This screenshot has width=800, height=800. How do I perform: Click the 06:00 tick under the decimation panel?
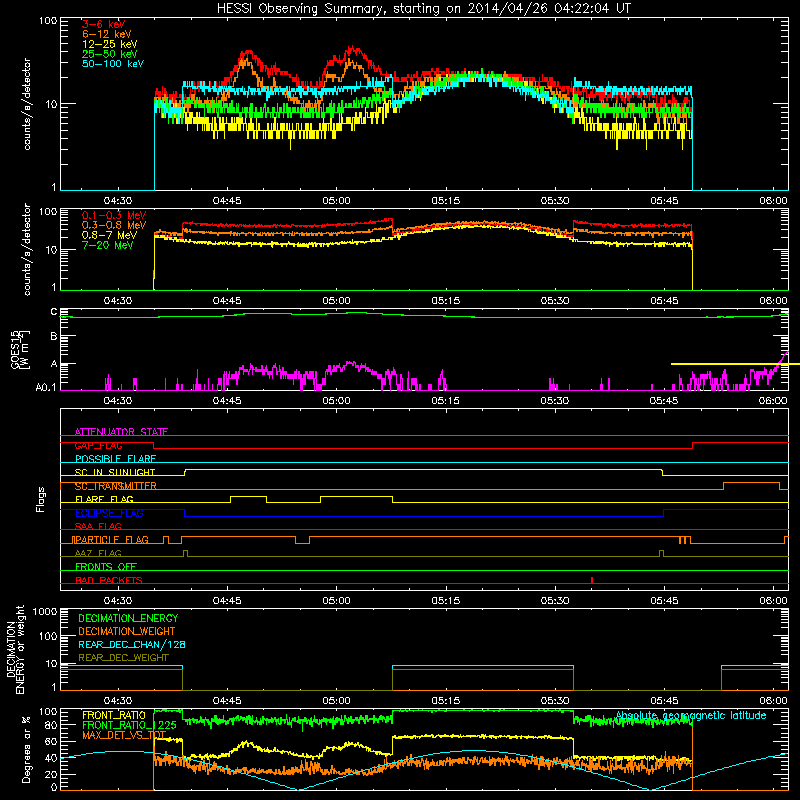tap(773, 701)
